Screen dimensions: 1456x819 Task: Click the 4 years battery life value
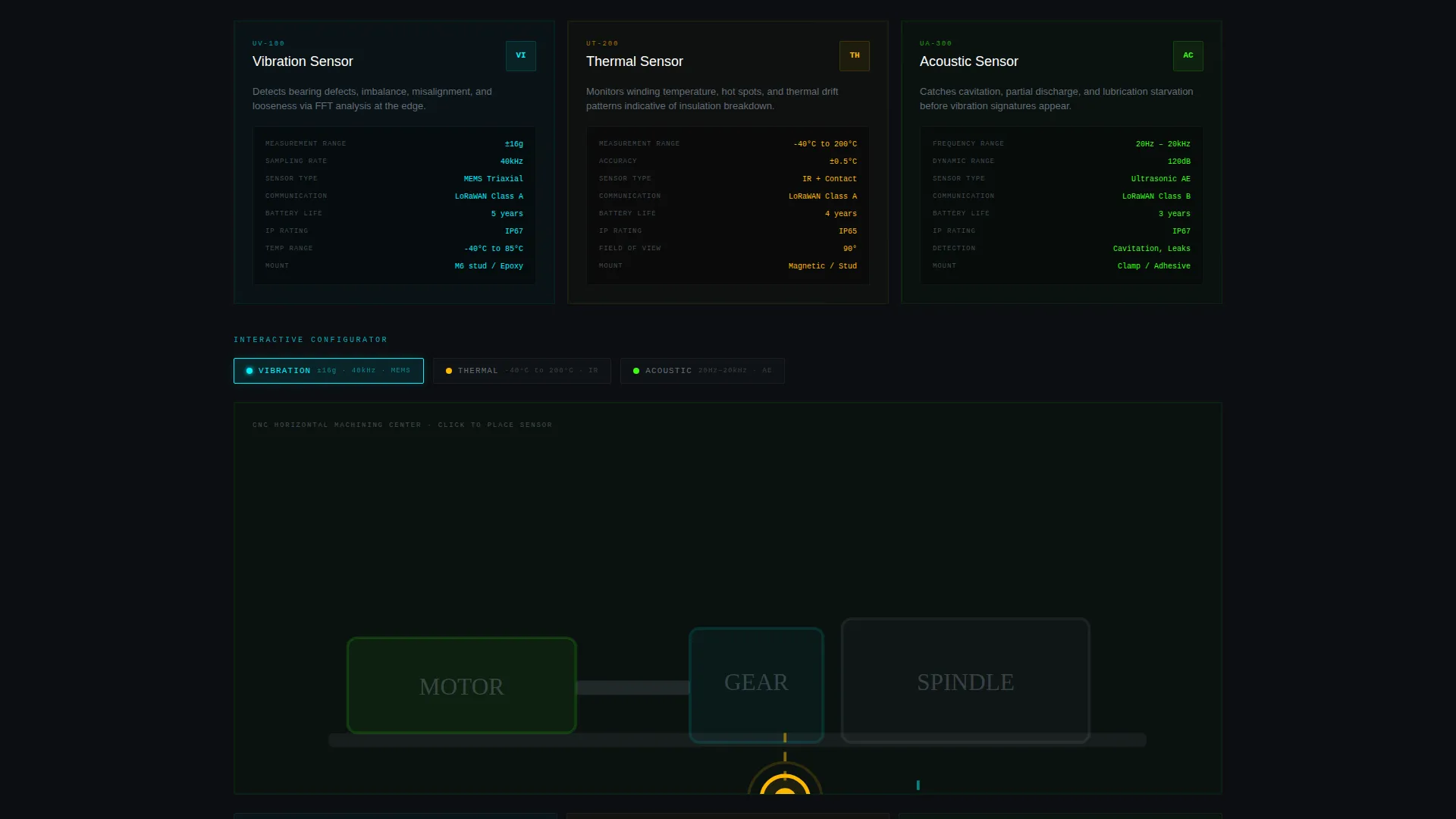841,214
